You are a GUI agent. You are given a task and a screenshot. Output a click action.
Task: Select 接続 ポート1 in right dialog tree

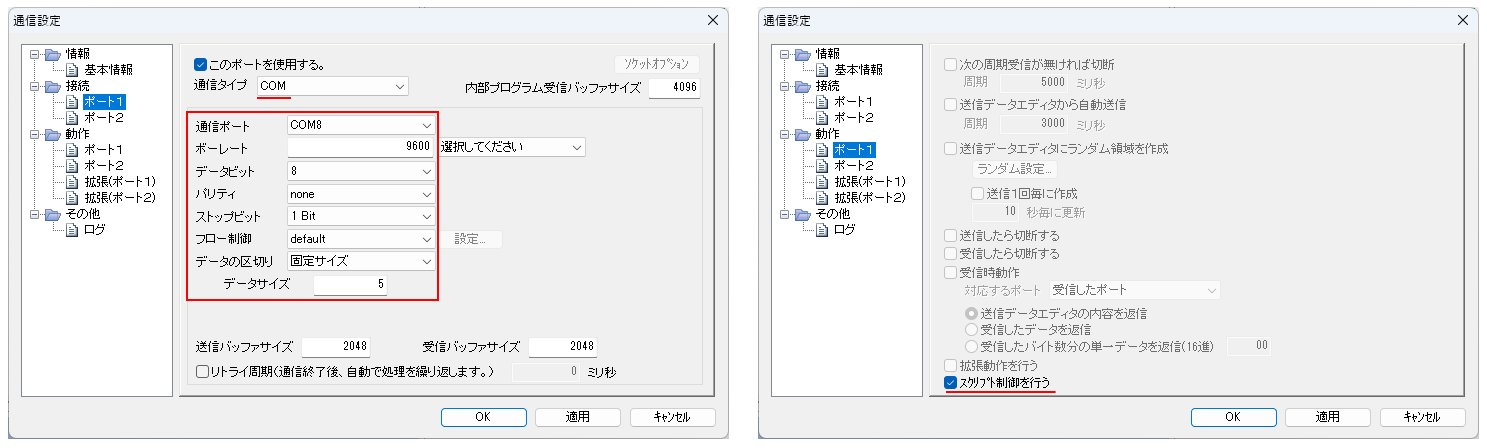click(854, 102)
